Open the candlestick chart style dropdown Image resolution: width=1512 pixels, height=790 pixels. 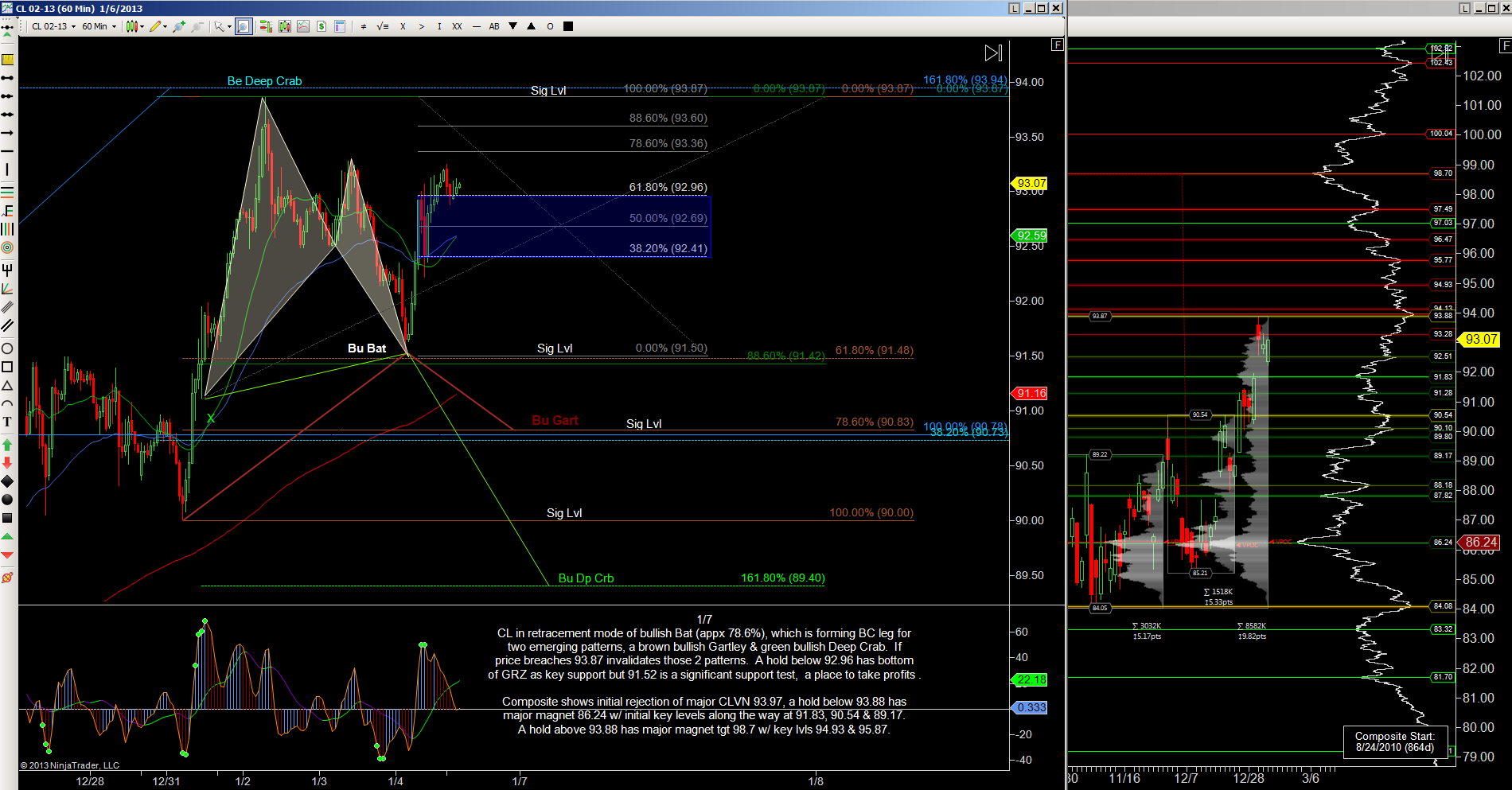(134, 26)
